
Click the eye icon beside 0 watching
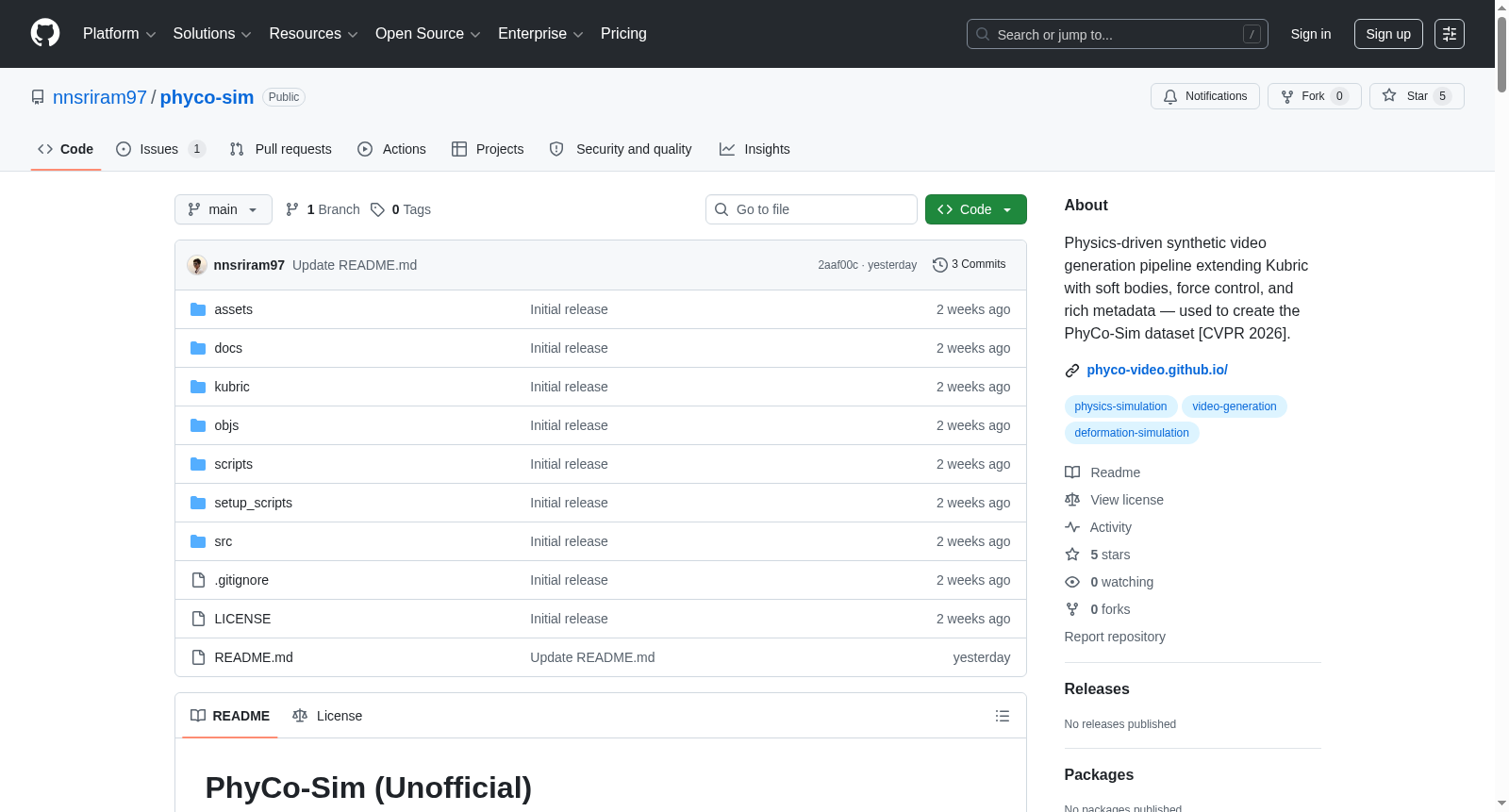pos(1072,582)
